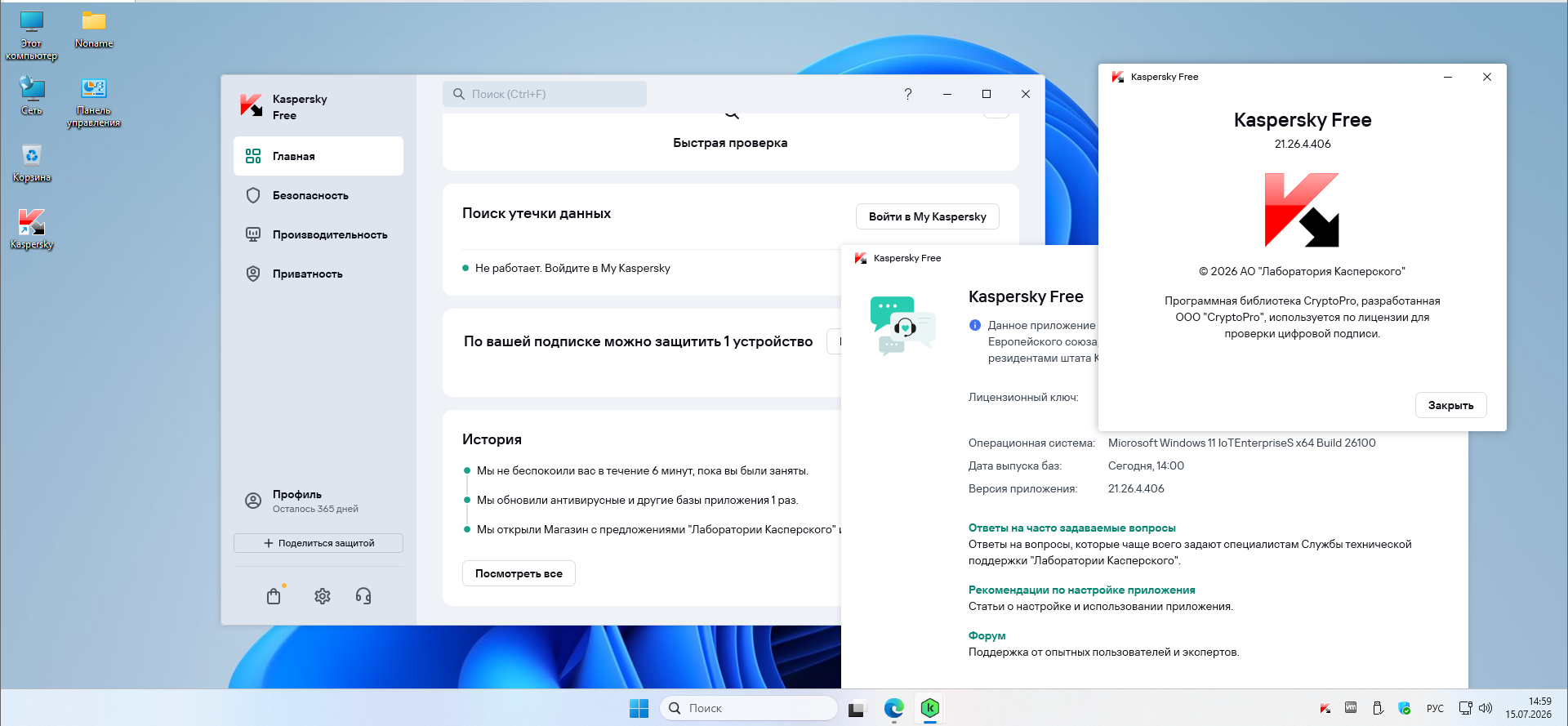1568x726 pixels.
Task: Click the "Не работает. Войдите в My Kaspersky" status
Action: (x=572, y=268)
